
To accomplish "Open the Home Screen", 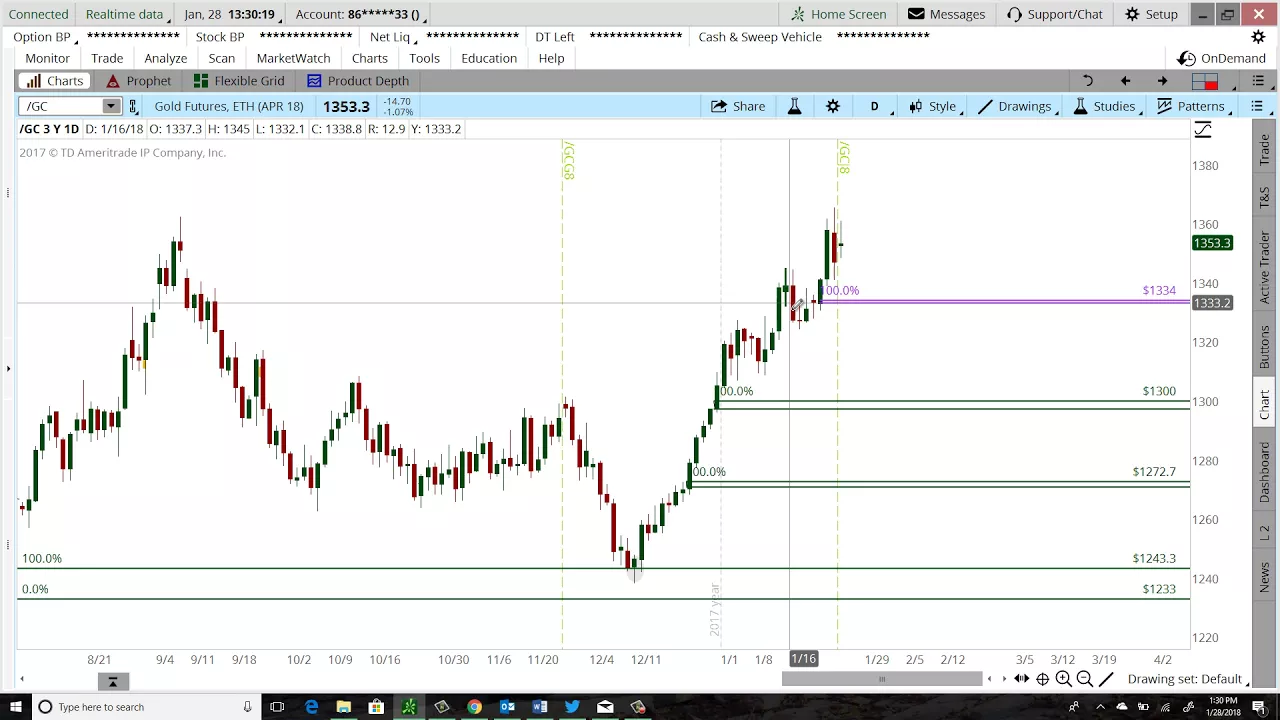I will coord(838,14).
